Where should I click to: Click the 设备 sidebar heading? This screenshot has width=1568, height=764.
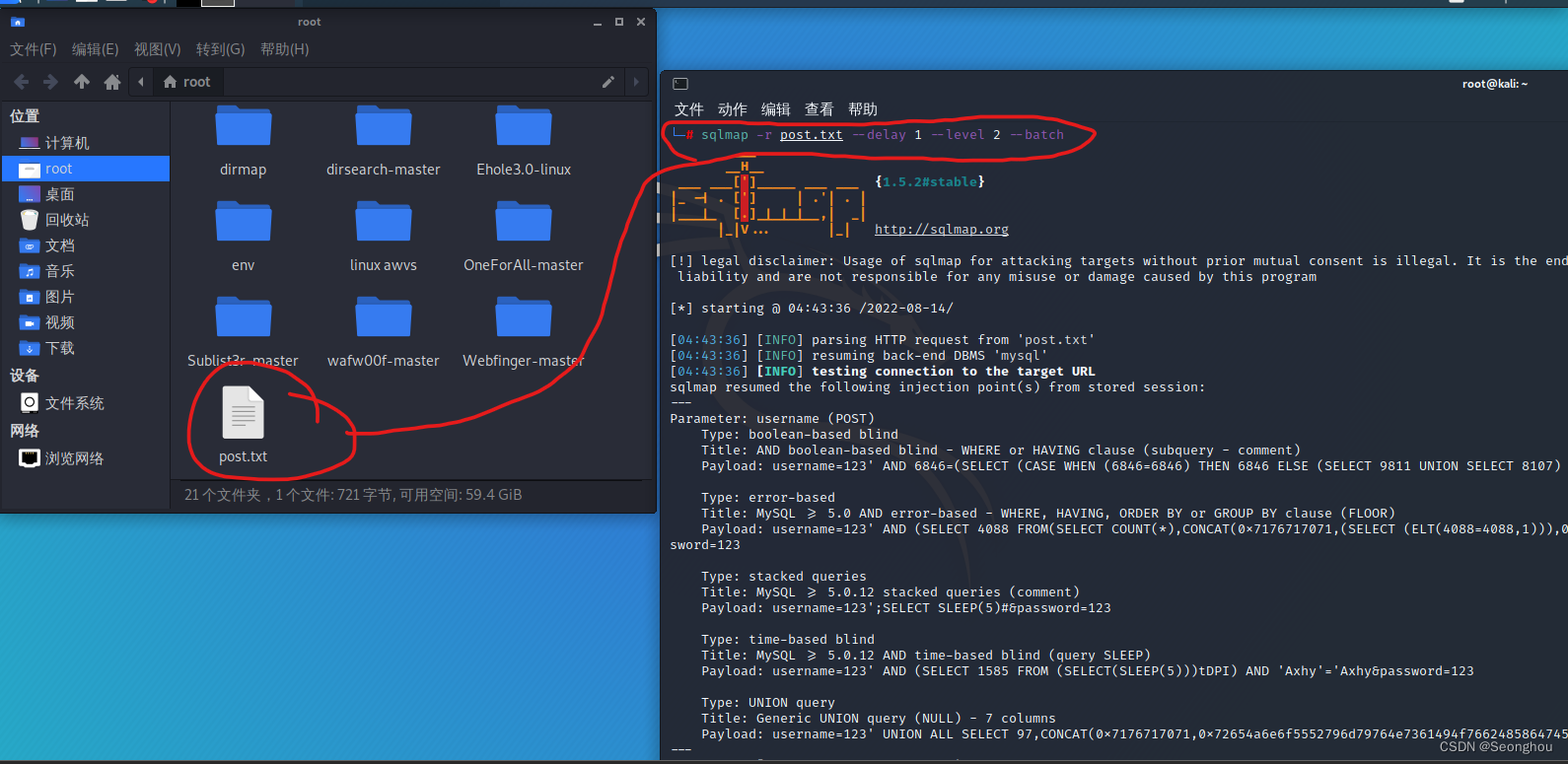25,376
